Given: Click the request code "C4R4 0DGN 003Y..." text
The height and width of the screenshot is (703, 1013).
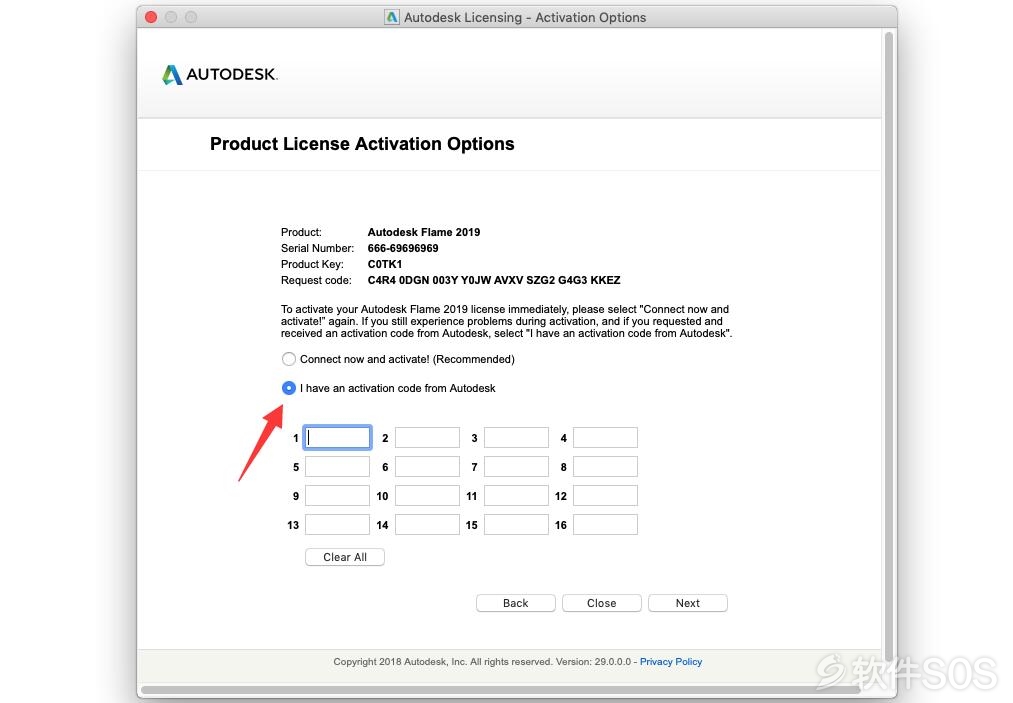Looking at the screenshot, I should pyautogui.click(x=494, y=280).
